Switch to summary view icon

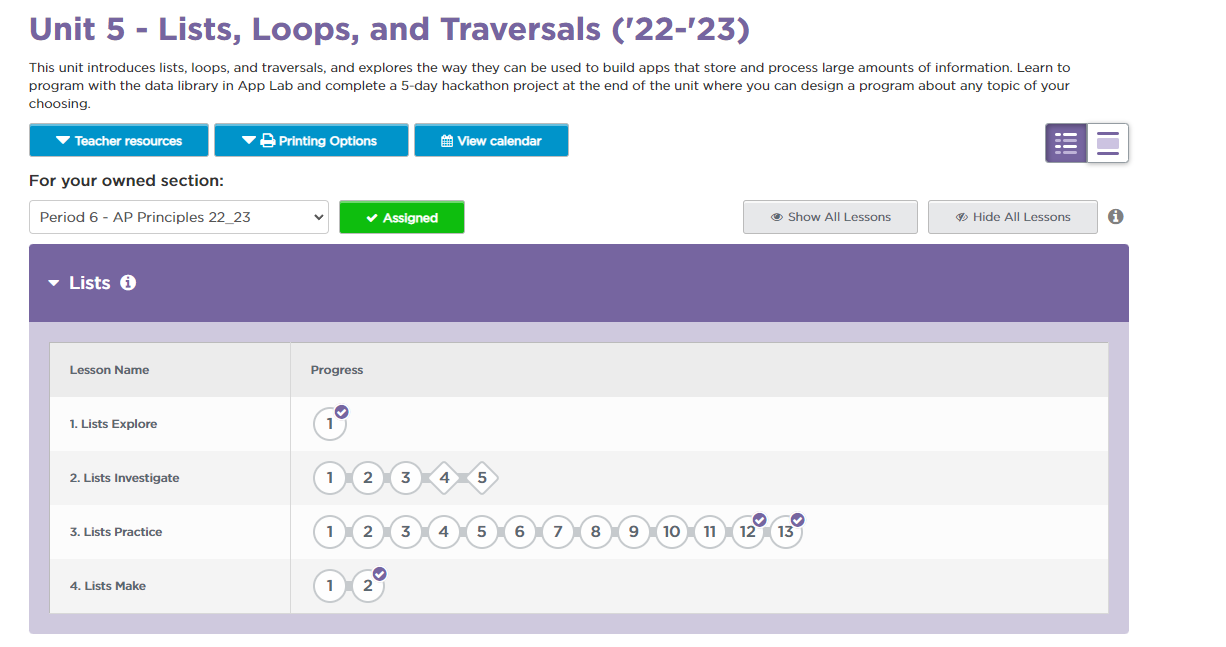1108,143
